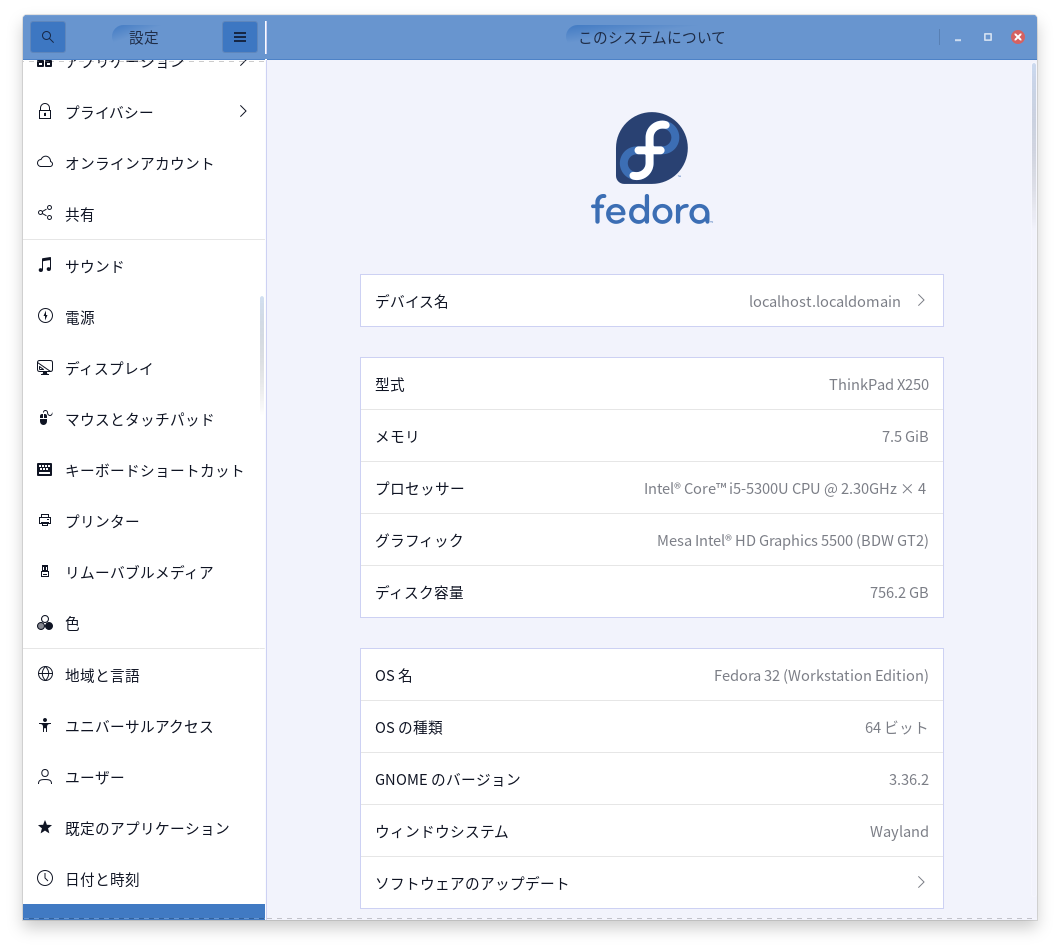Click the star icon for 既定のアプリケーション
The width and height of the screenshot is (1060, 951).
pos(45,827)
